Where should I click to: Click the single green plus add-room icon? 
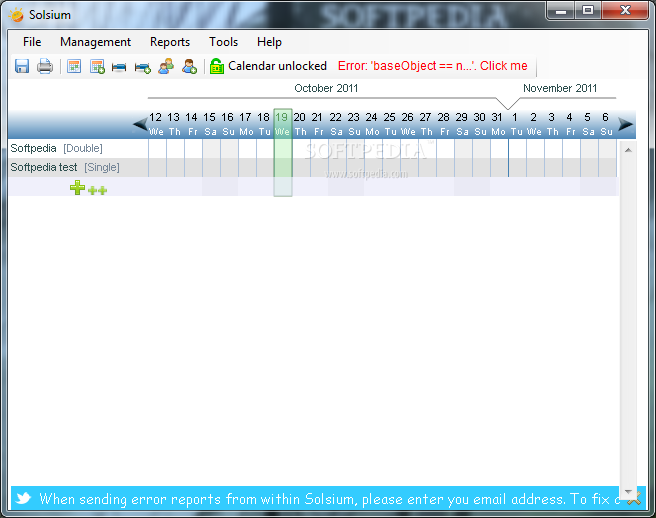[x=77, y=187]
